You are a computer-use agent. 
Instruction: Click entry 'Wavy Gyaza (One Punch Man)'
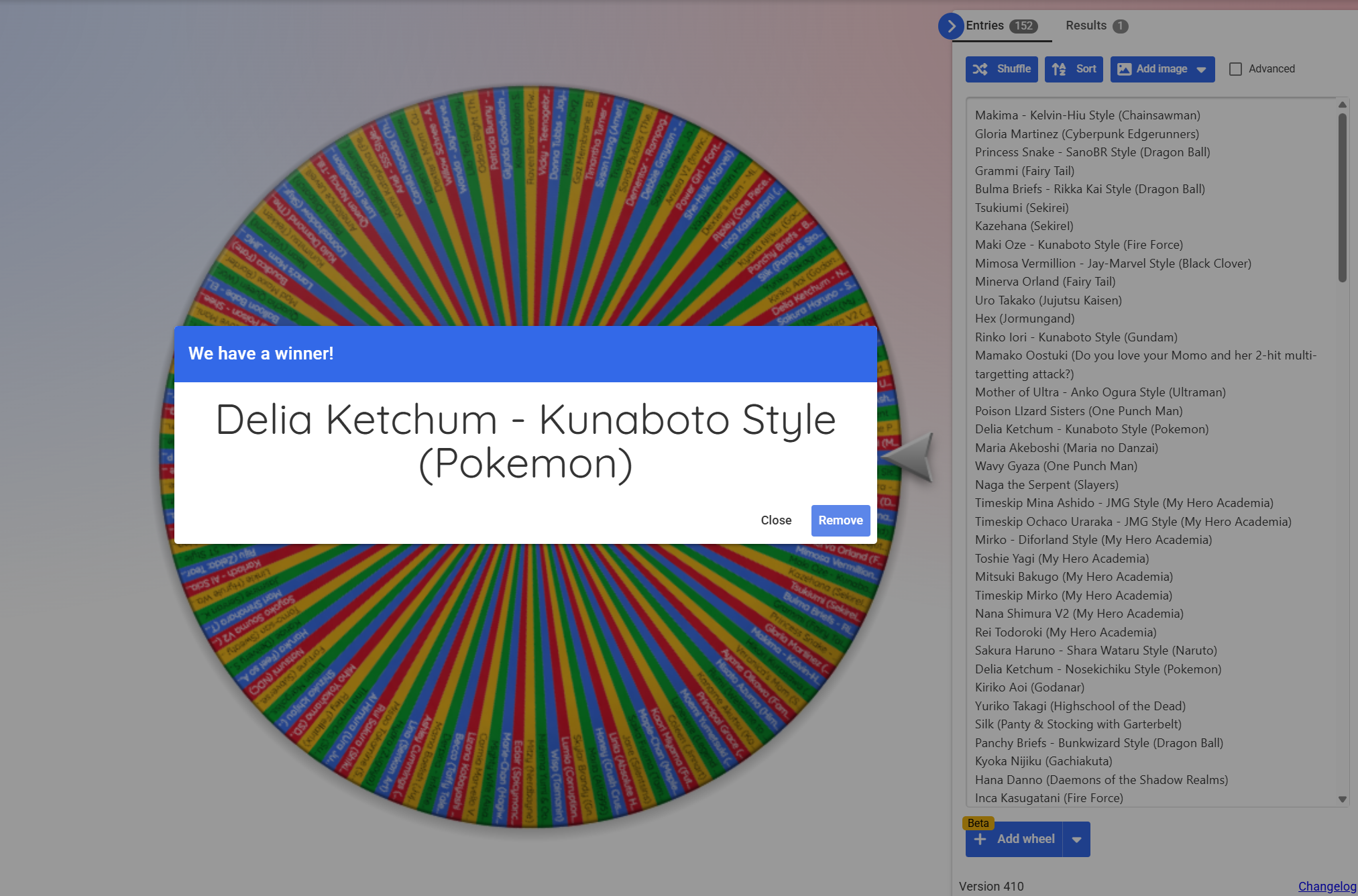1056,466
